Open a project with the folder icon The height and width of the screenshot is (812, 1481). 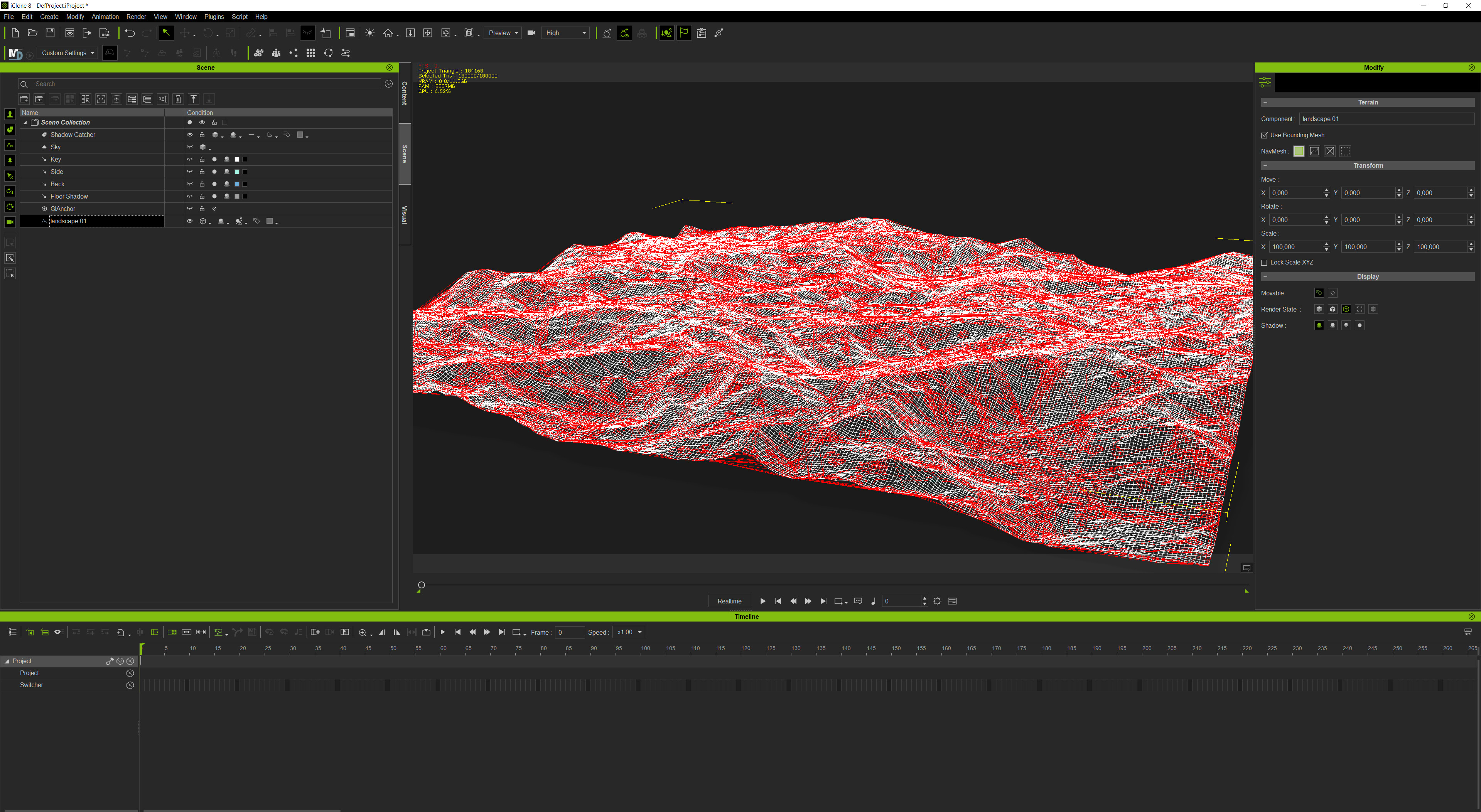[x=33, y=33]
